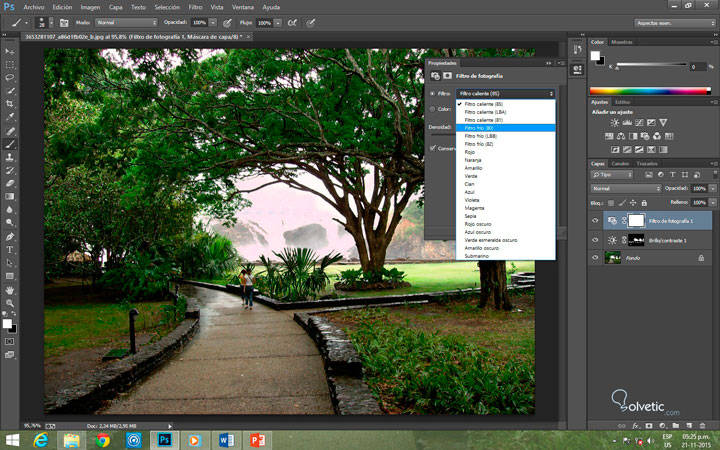Add a Channel Mixer adjustment from Ajustes panel
Image resolution: width=720 pixels, height=450 pixels.
(x=657, y=136)
